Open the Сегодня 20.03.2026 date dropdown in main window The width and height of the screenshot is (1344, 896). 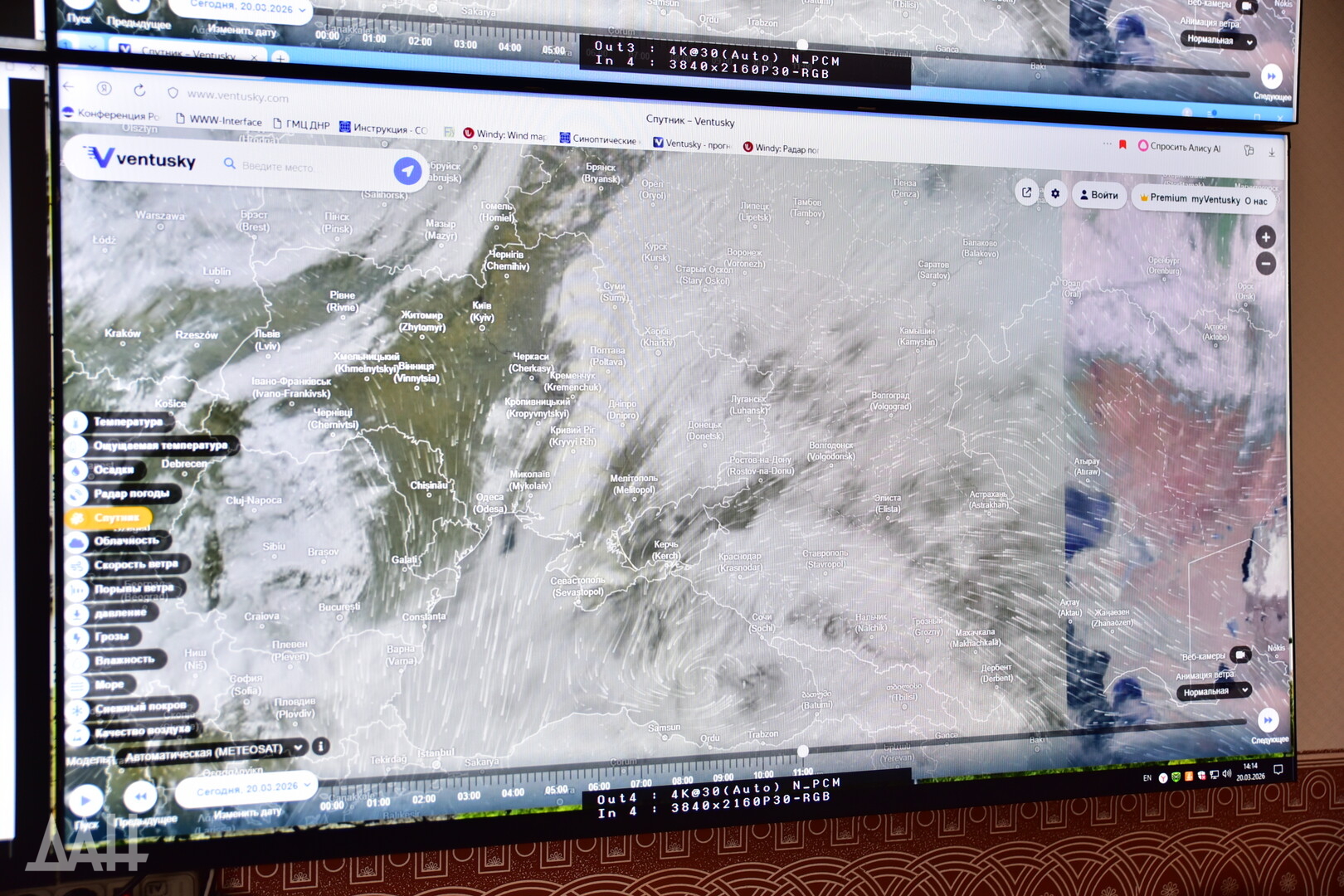click(x=249, y=787)
